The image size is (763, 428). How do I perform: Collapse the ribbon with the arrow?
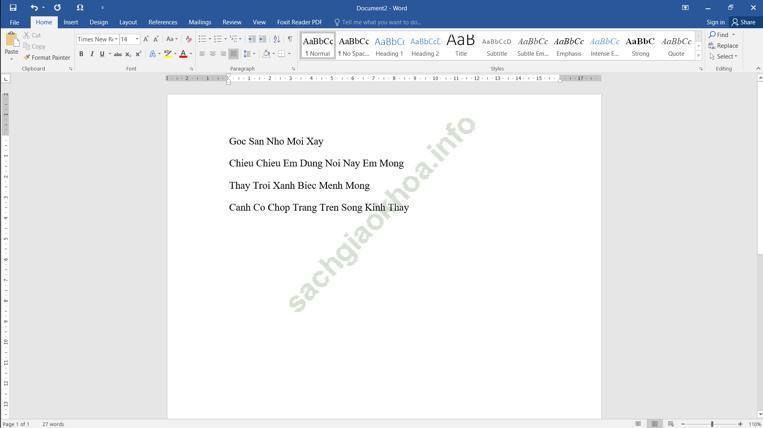click(x=758, y=69)
